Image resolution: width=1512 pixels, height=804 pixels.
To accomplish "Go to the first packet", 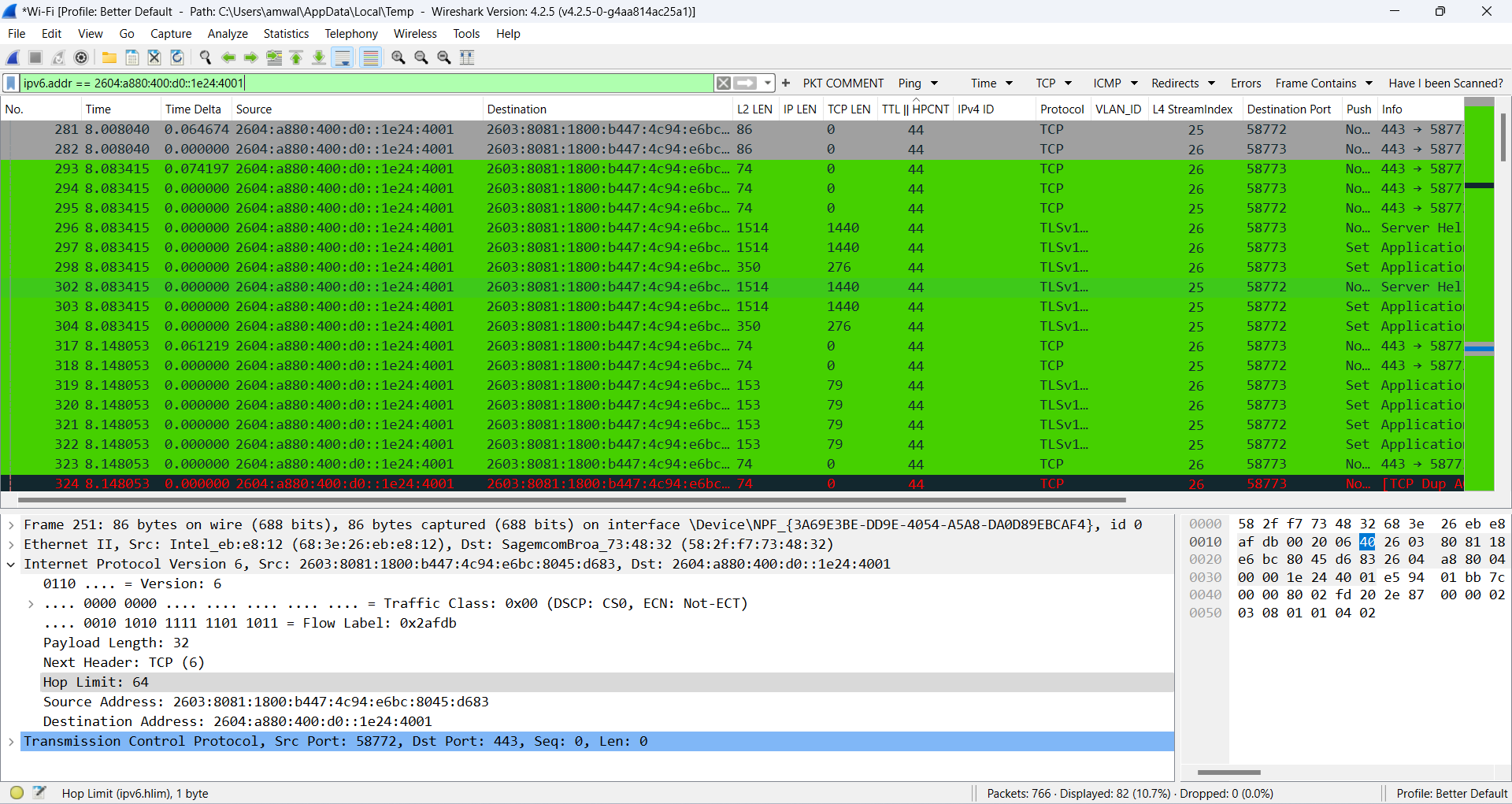I will click(x=296, y=57).
